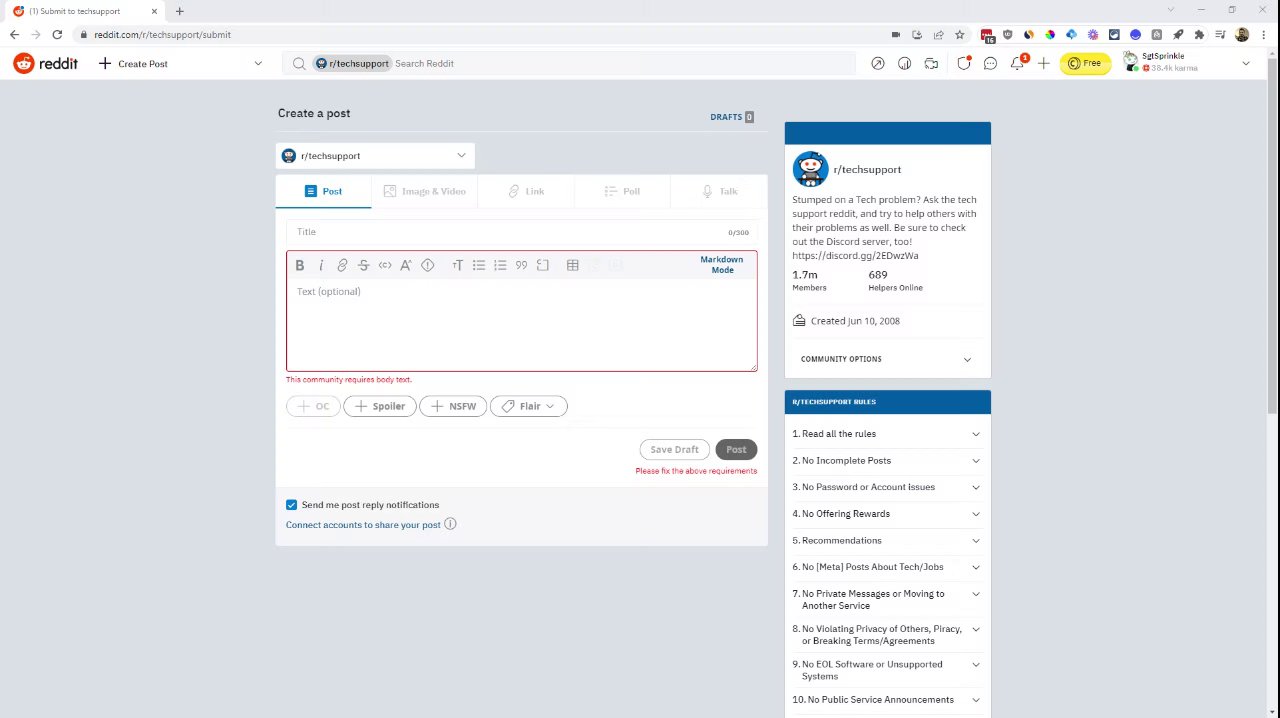Click the Reddit logo to go home
Viewport: 1280px width, 718px height.
[x=45, y=63]
